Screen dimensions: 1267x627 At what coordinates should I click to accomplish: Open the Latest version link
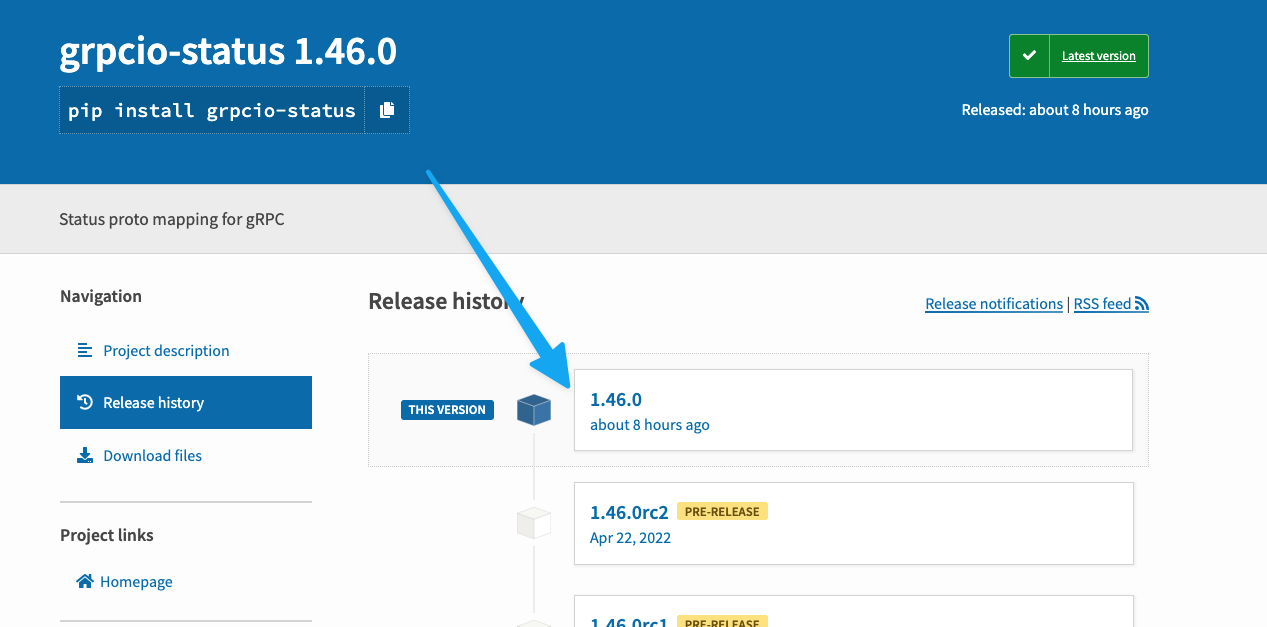tap(1098, 56)
